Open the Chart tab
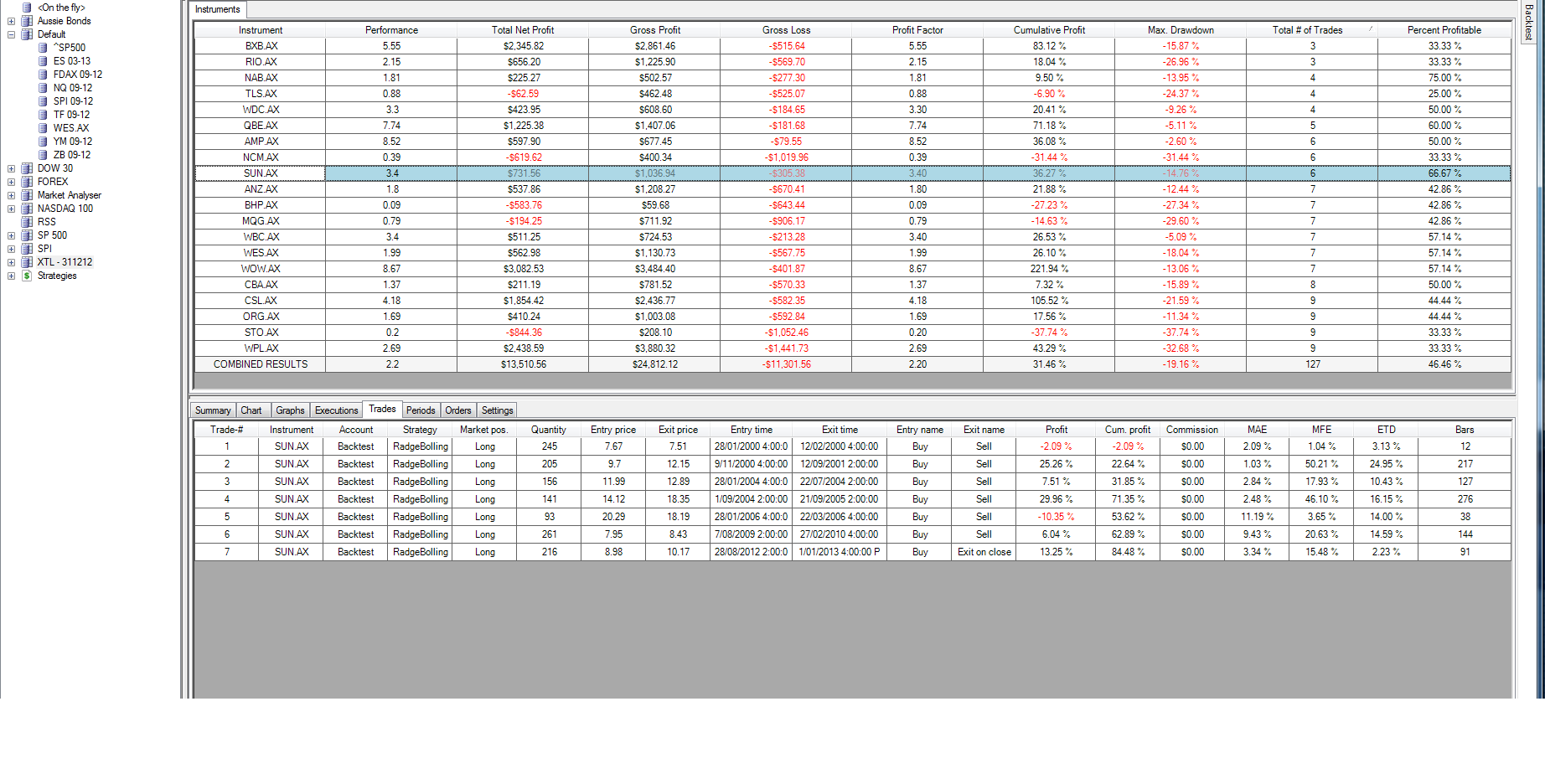 click(x=251, y=410)
